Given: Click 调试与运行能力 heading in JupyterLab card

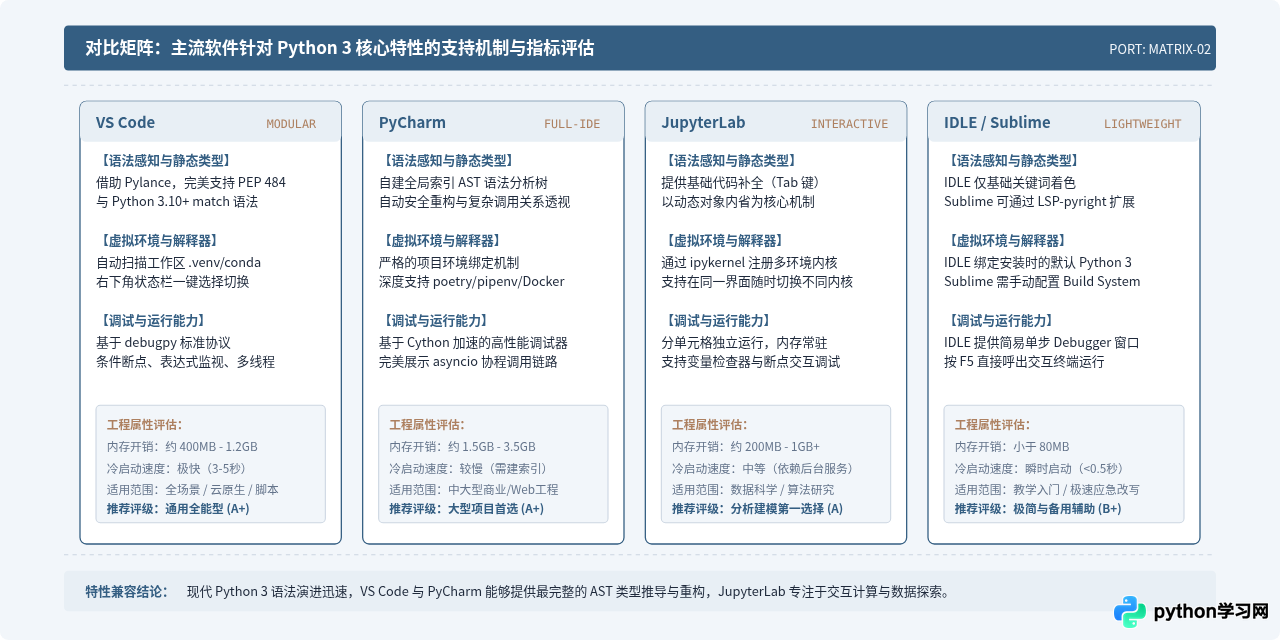Looking at the screenshot, I should (x=718, y=320).
